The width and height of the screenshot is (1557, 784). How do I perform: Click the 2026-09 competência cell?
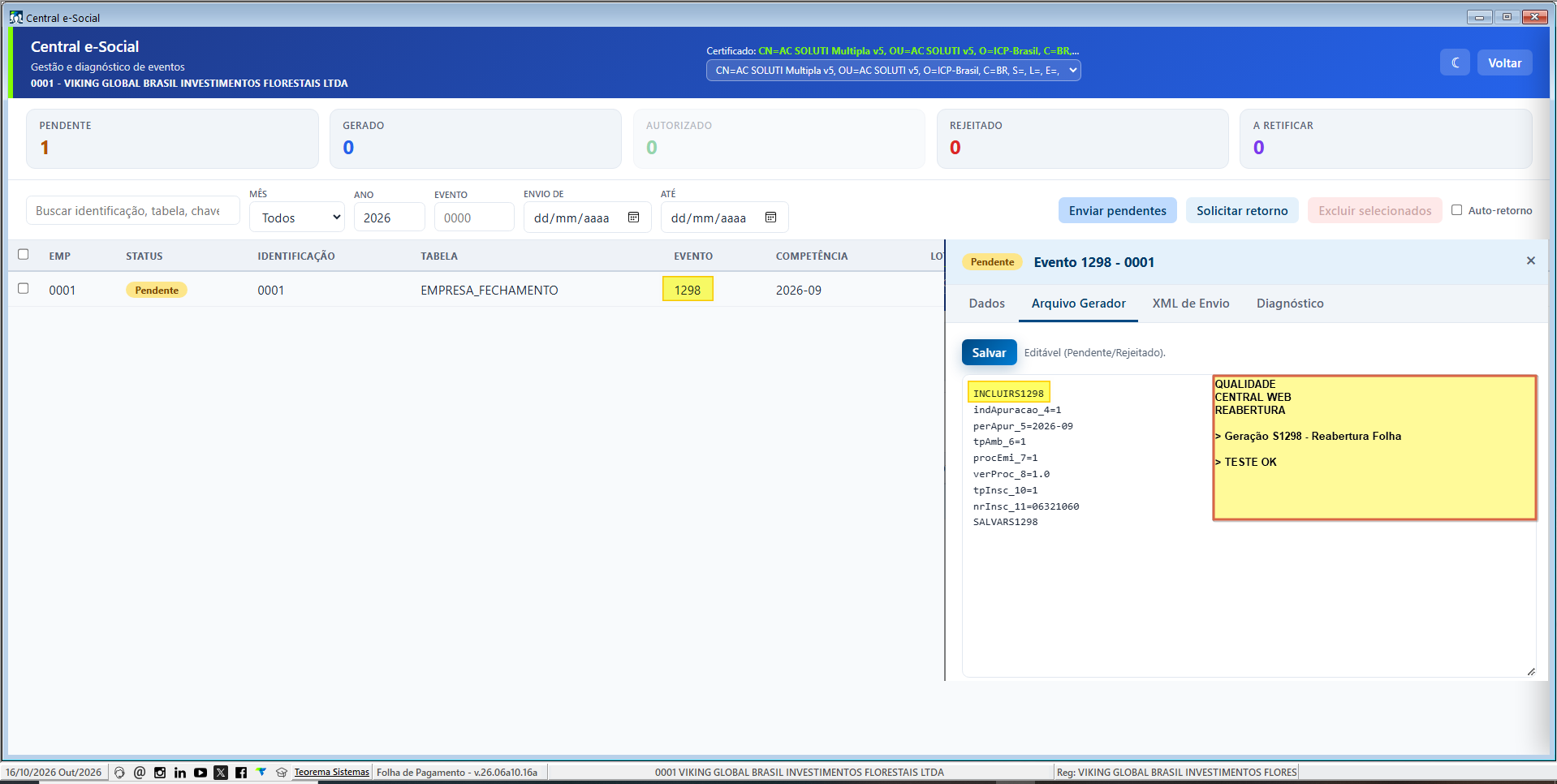[x=799, y=291]
